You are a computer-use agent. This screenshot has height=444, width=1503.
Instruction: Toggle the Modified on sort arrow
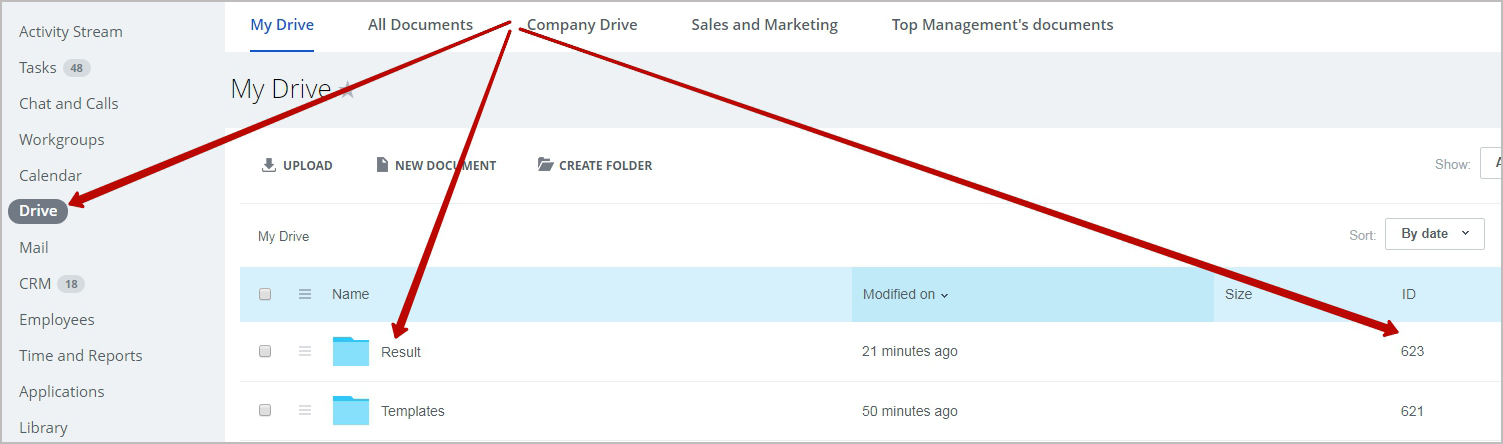pos(945,295)
